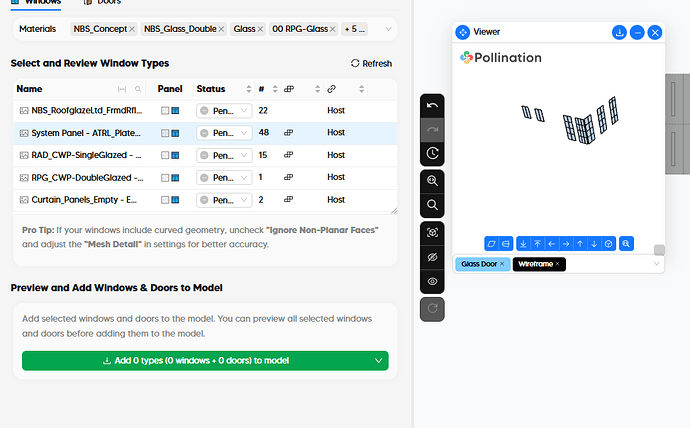Click the blue zoom magnifier in Viewer
This screenshot has width=690, height=428.
(x=626, y=244)
